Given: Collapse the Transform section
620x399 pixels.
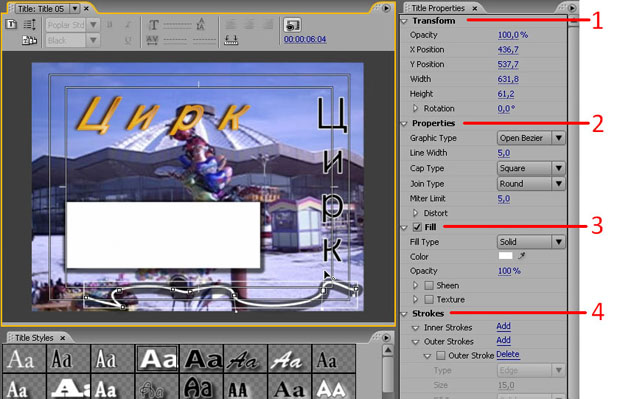Looking at the screenshot, I should click(x=404, y=21).
